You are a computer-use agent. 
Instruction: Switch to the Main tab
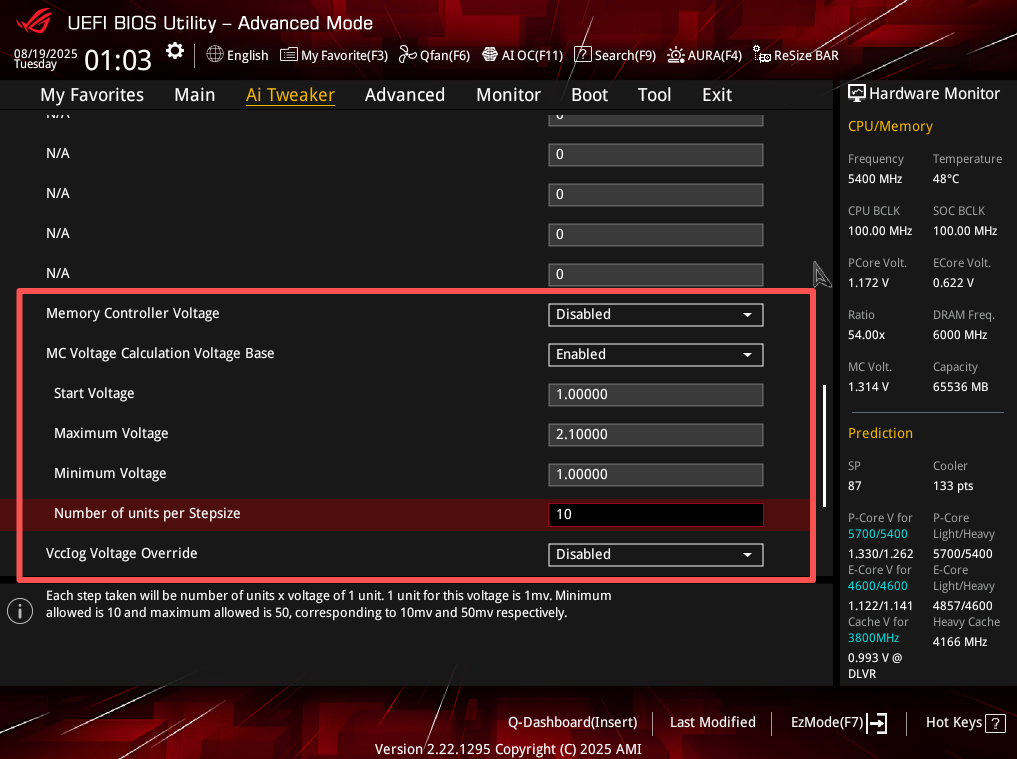coord(195,95)
